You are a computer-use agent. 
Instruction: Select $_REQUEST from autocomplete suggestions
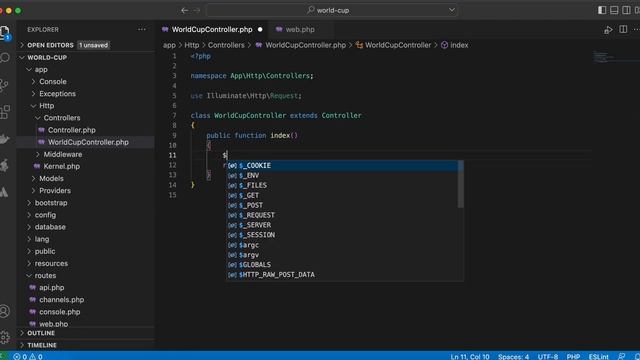pyautogui.click(x=342, y=215)
